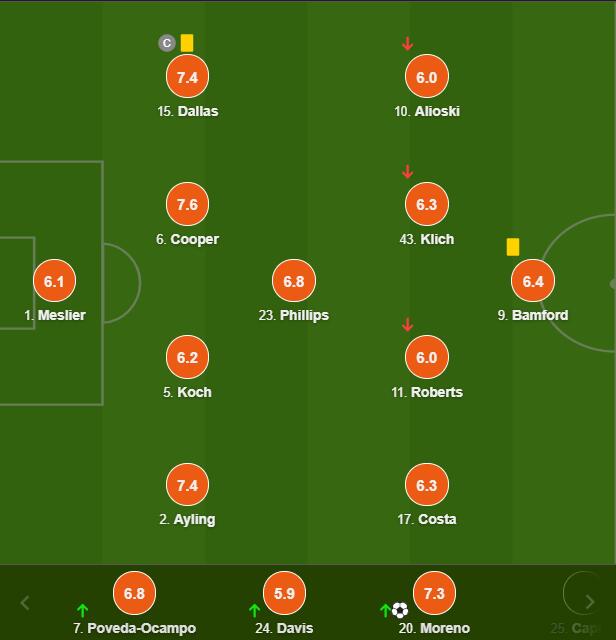Click the red substituted-off arrow above Klich
The height and width of the screenshot is (640, 616).
(407, 171)
